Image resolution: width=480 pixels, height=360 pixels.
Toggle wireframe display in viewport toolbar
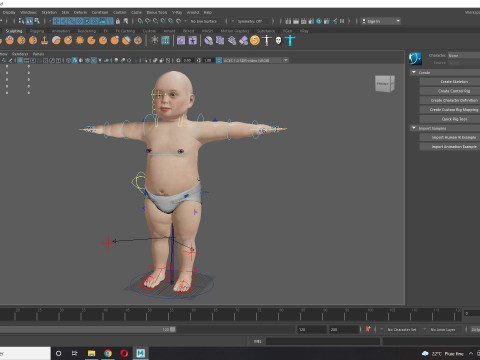point(69,60)
